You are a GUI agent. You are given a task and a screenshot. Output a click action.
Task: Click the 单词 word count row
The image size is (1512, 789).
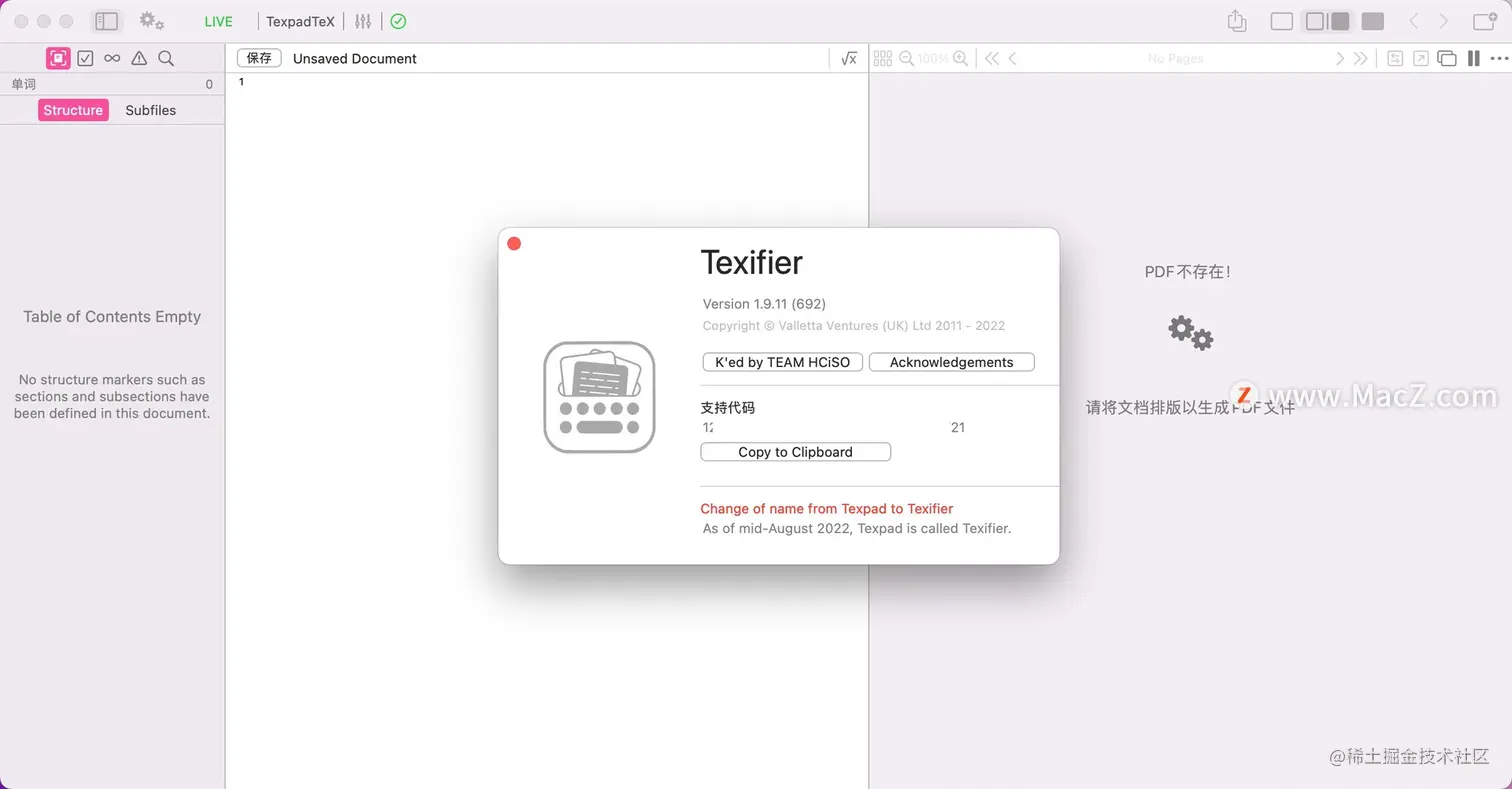click(112, 85)
